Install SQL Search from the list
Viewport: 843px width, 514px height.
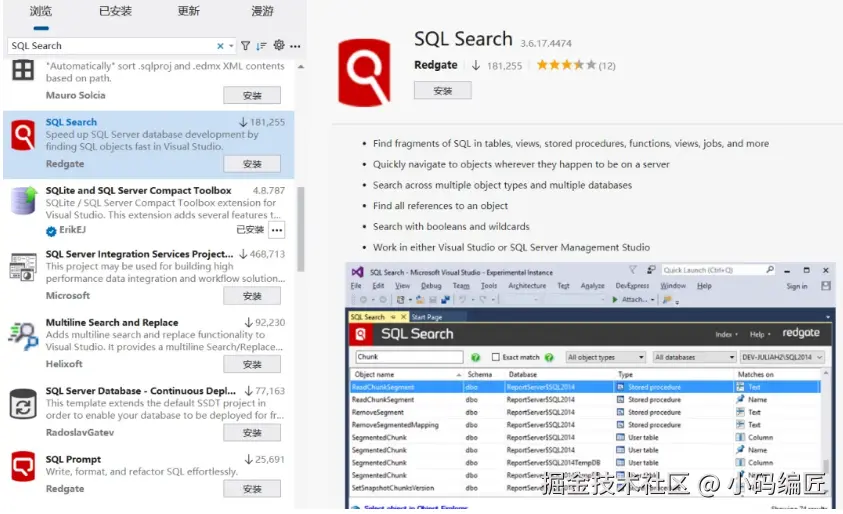(x=252, y=164)
